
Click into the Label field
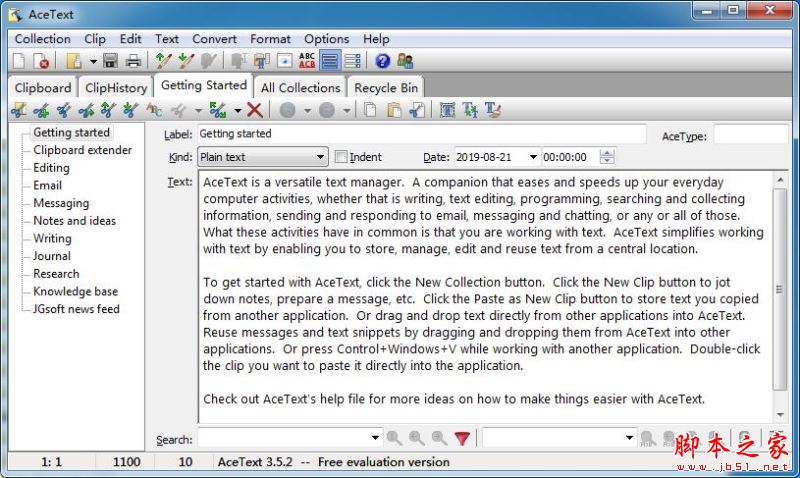[421, 134]
